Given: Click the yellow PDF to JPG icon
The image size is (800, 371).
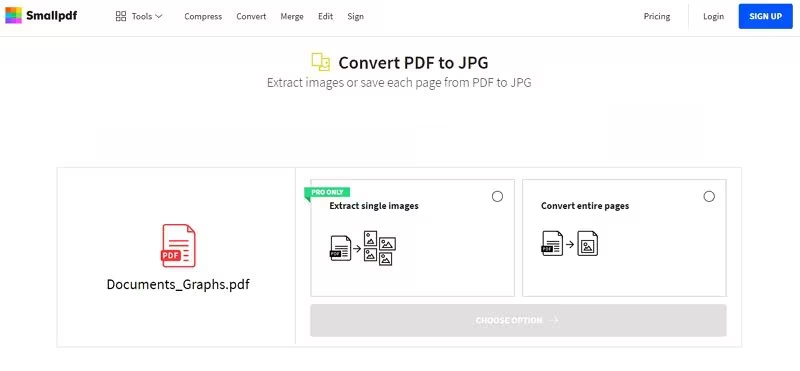Looking at the screenshot, I should point(321,62).
